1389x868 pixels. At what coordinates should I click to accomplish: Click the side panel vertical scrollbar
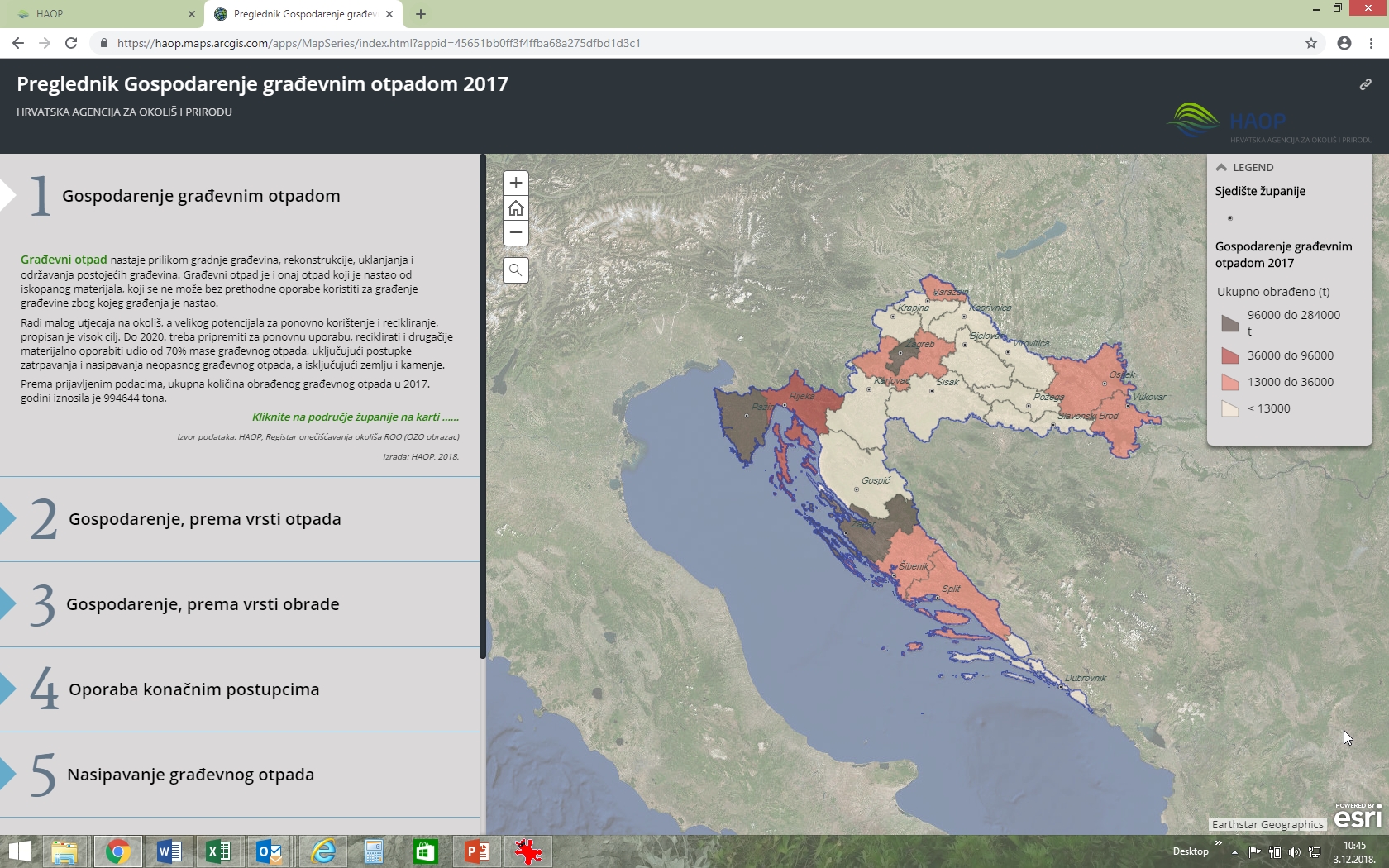pos(483,405)
